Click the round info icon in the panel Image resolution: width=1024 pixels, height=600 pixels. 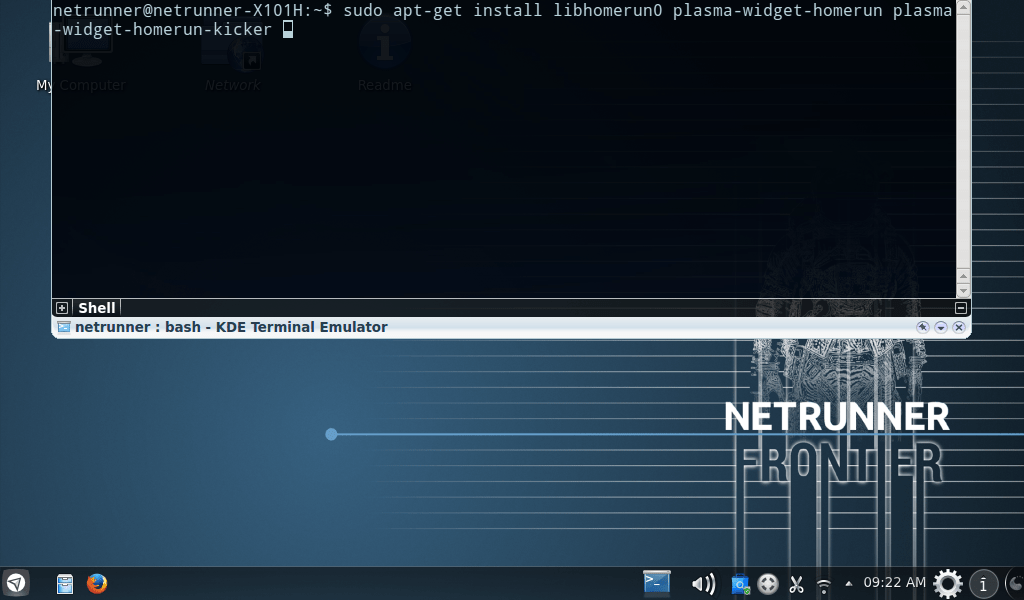pyautogui.click(x=983, y=584)
